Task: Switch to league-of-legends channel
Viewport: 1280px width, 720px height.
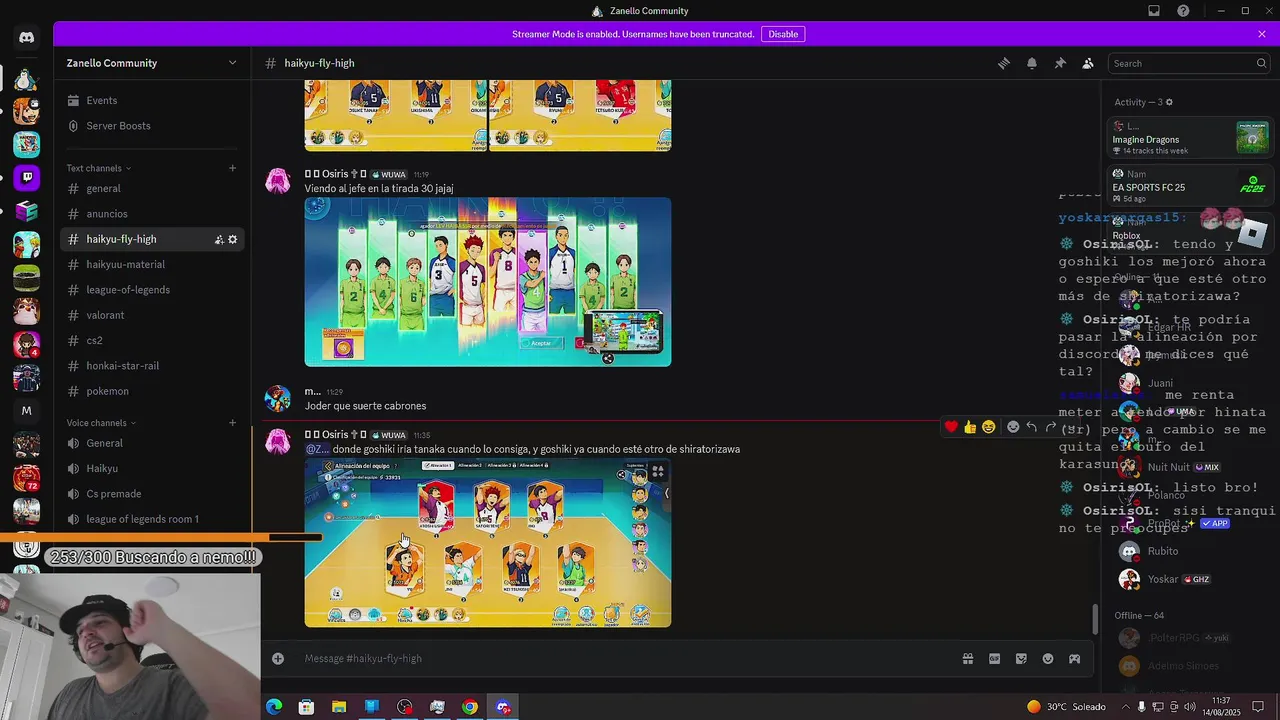Action: coord(152,290)
